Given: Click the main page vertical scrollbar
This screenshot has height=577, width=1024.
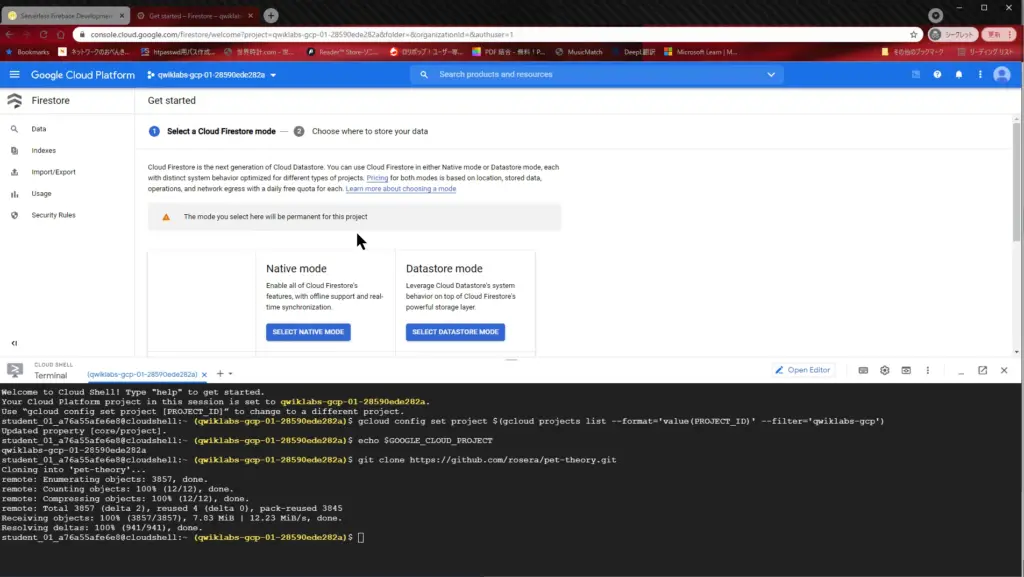Looking at the screenshot, I should [x=1017, y=183].
